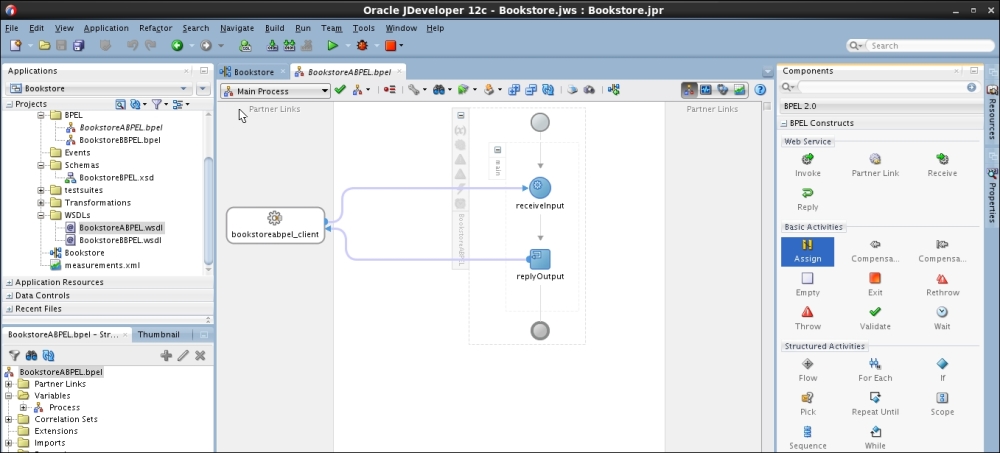This screenshot has height=453, width=1000.
Task: Click the replyOutput activity node
Action: click(540, 259)
